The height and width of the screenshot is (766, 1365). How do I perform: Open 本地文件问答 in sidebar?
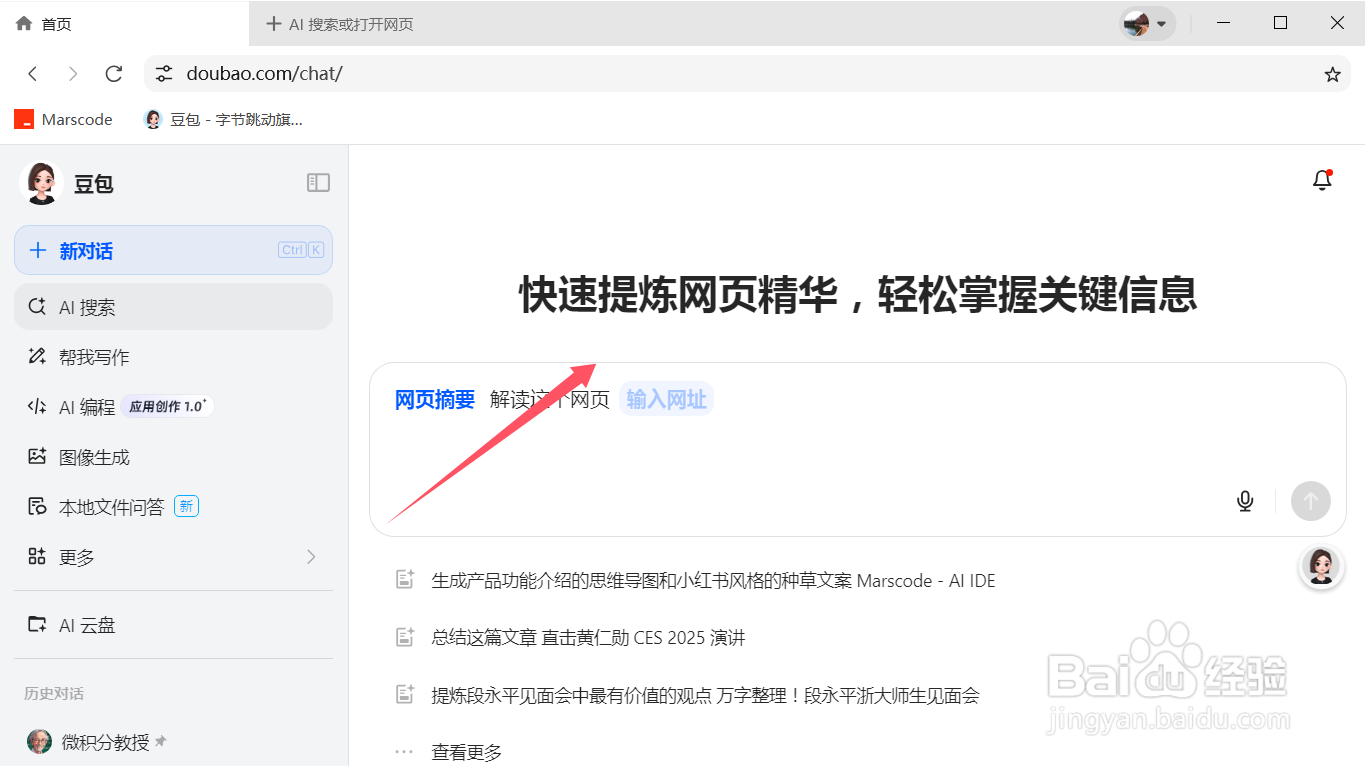pos(173,507)
